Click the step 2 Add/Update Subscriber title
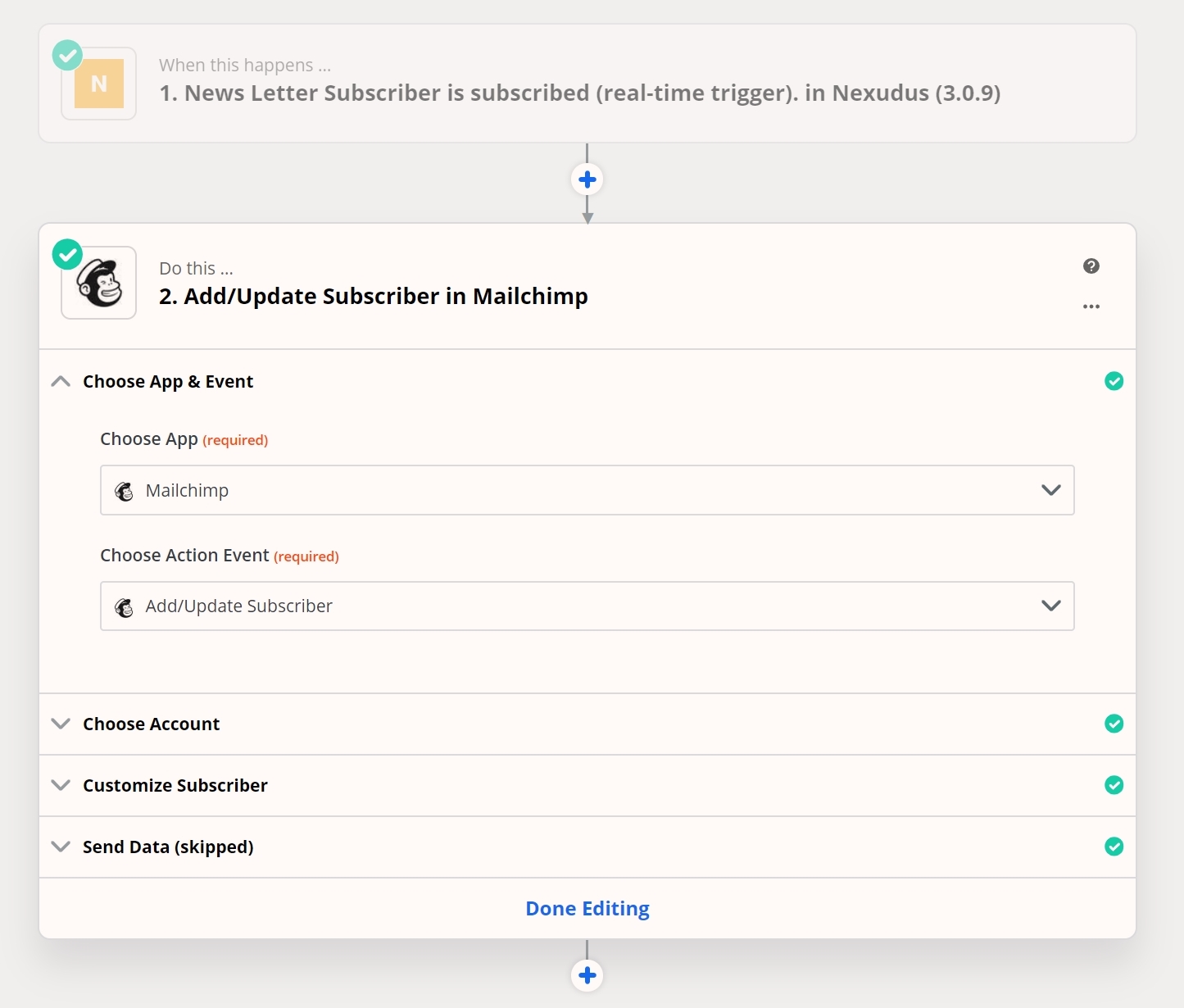The width and height of the screenshot is (1184, 1008). pos(374,296)
